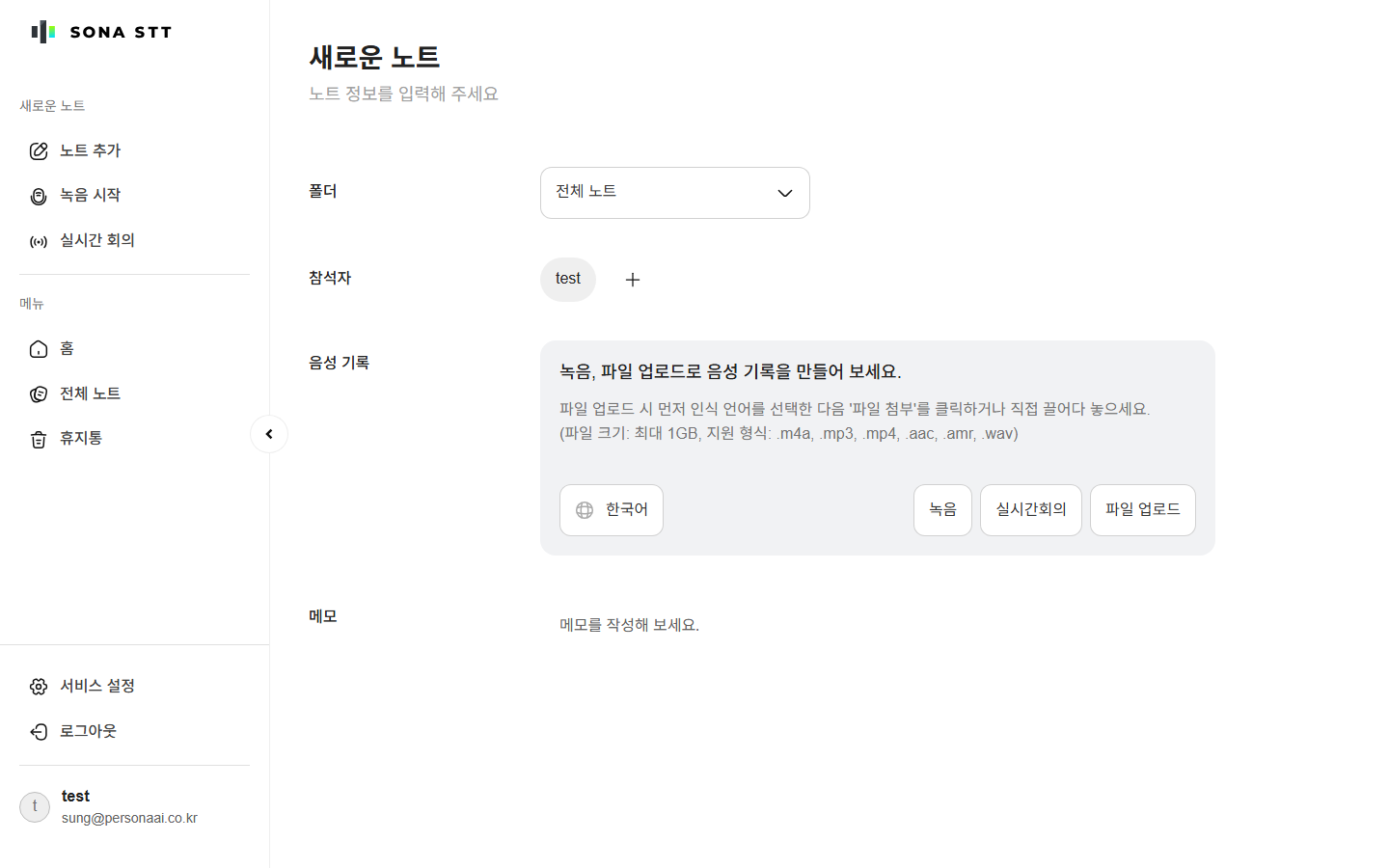Click the service settings gear icon
Viewport: 1389px width, 868px height.
[x=39, y=687]
